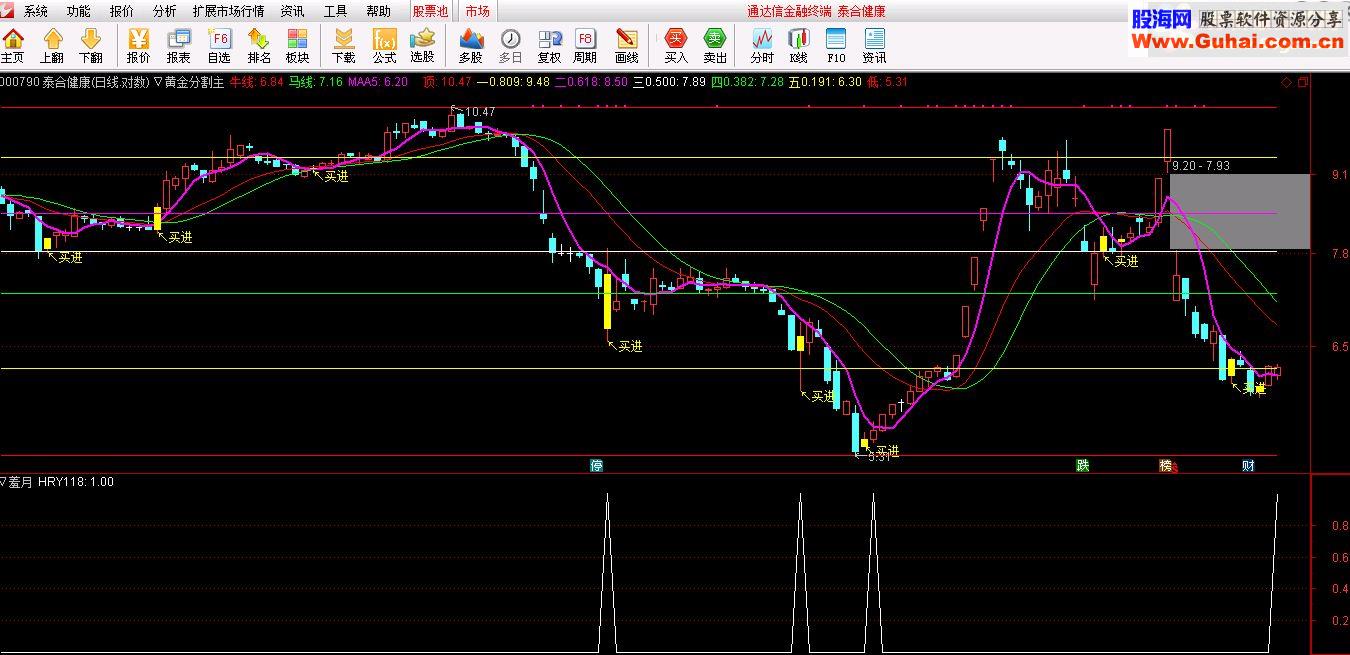Click 多日 multi-day clock icon
The image size is (1350, 655).
511,46
